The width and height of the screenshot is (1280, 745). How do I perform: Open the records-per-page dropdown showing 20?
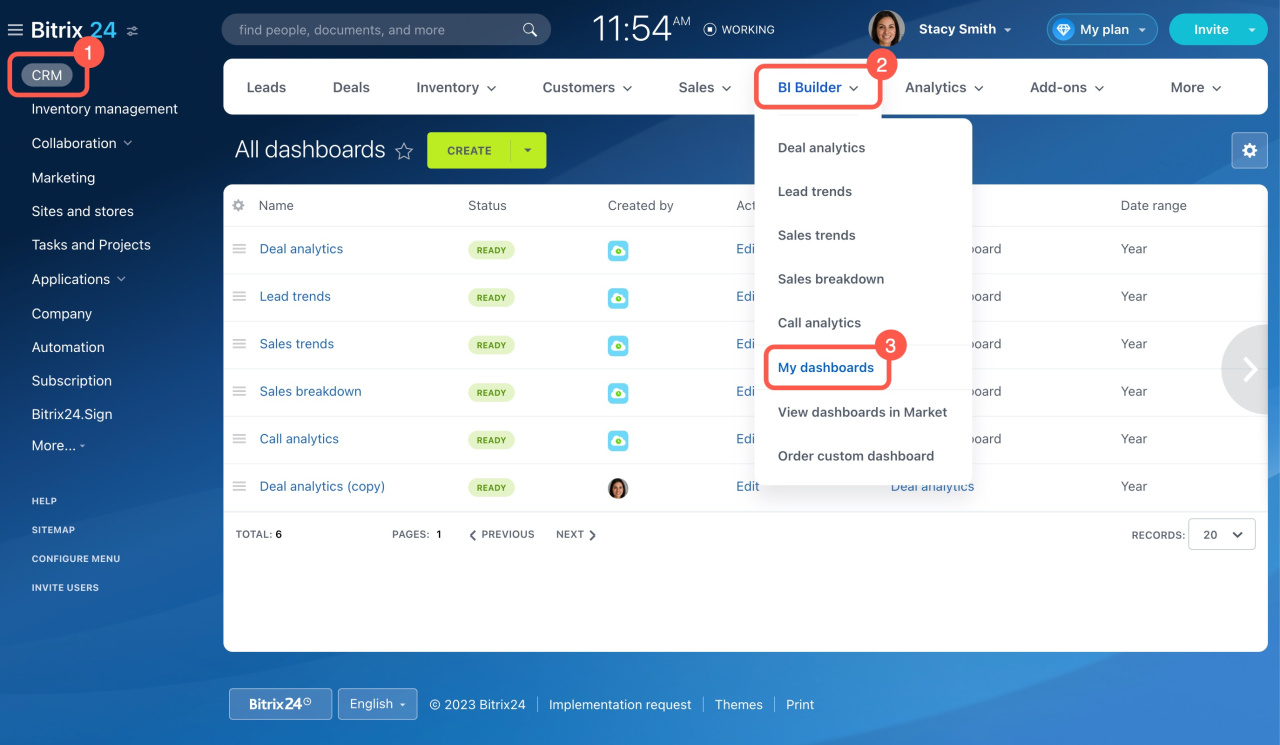click(1221, 534)
